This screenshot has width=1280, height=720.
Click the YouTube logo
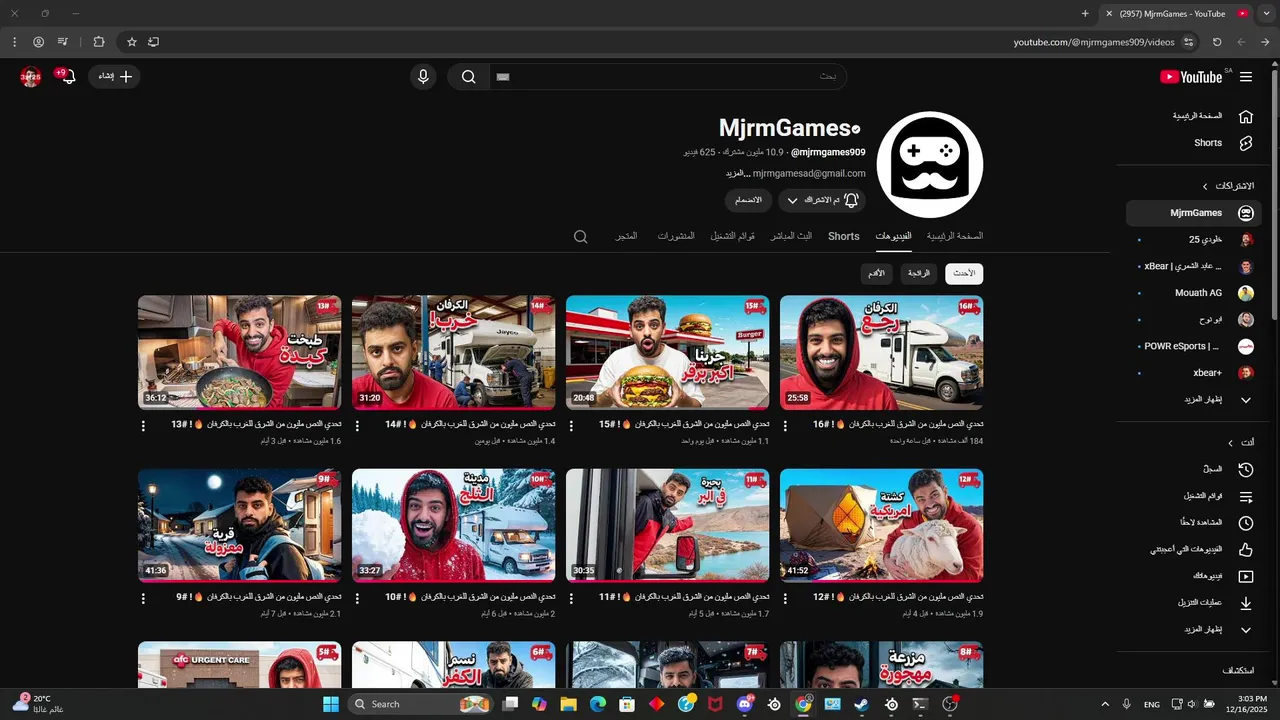[x=1191, y=77]
